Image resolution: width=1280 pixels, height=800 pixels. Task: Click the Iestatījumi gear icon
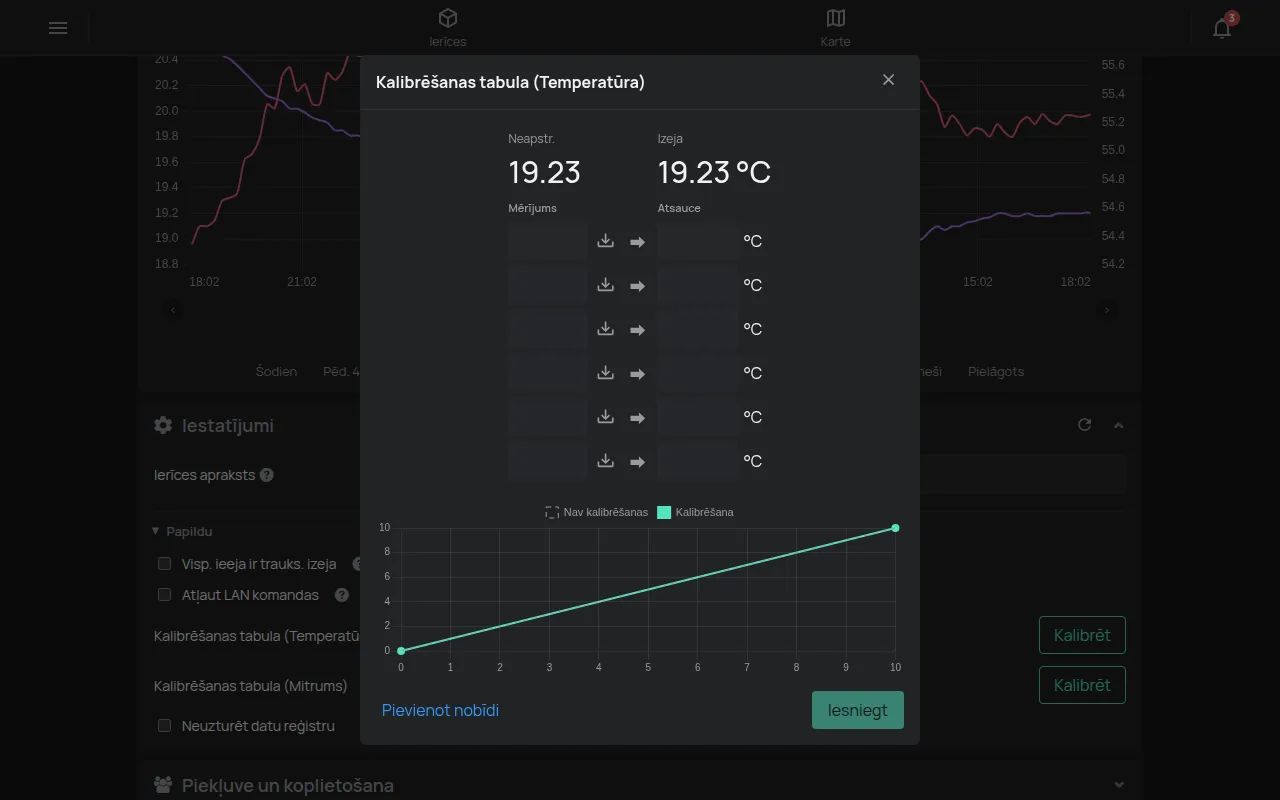[163, 425]
